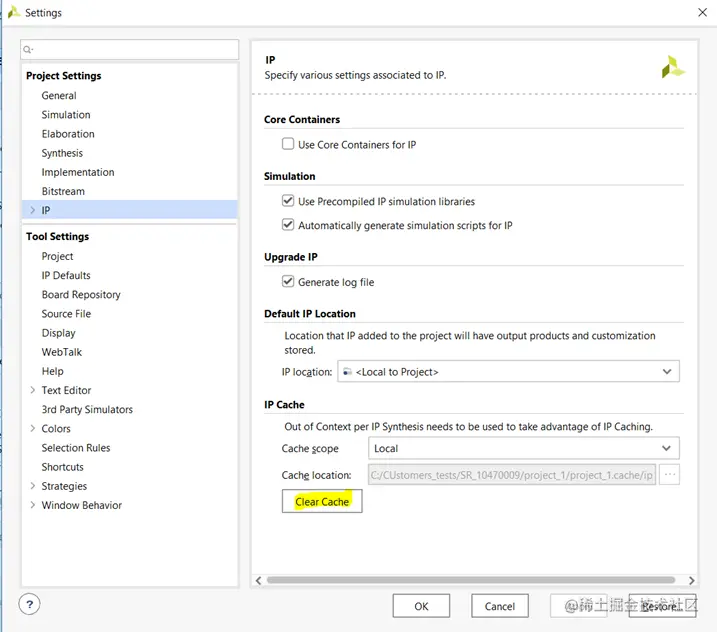
Task: Expand the Strategies node
Action: 32,486
